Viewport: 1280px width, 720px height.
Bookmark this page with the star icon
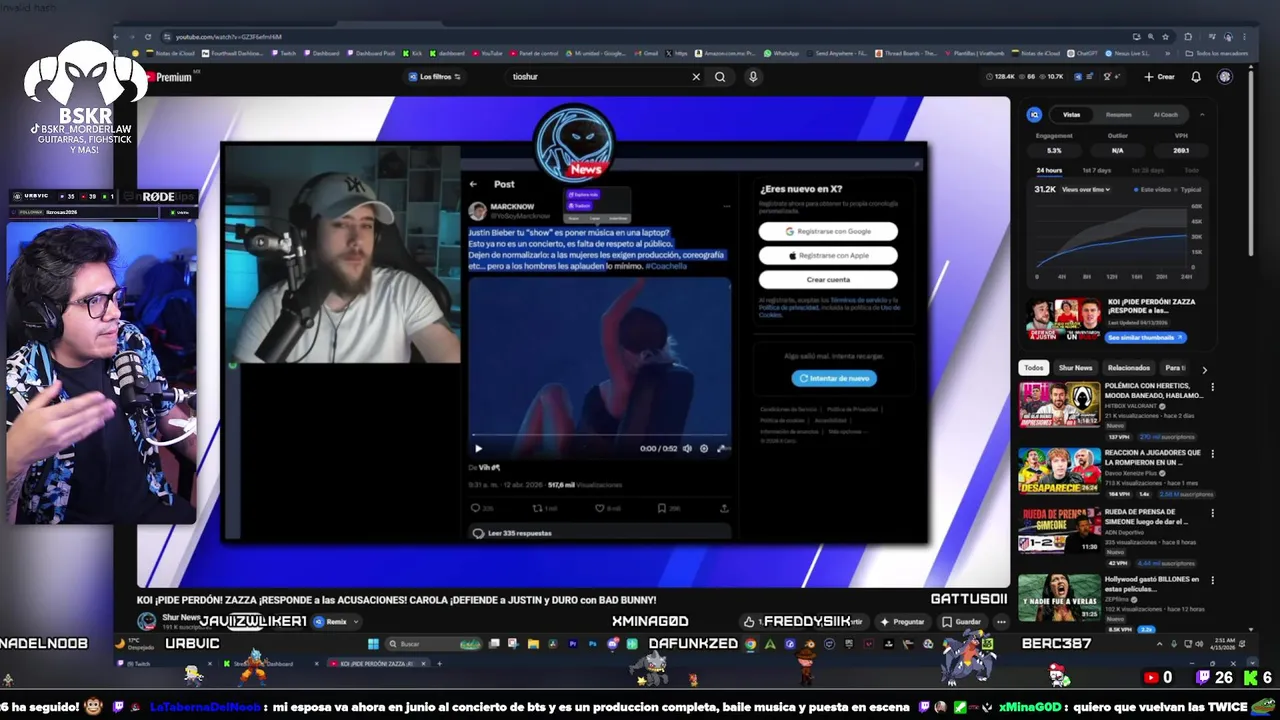[x=1166, y=37]
